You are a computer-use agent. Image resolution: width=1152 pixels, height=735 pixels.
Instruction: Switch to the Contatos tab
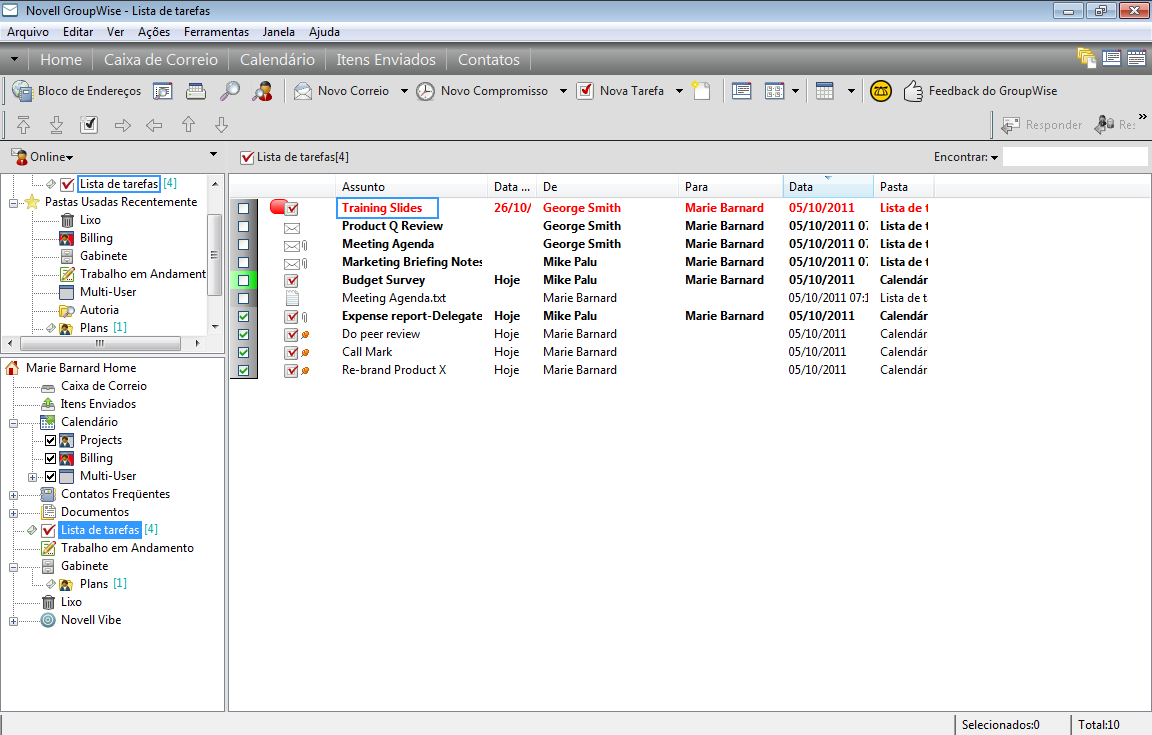pyautogui.click(x=489, y=60)
